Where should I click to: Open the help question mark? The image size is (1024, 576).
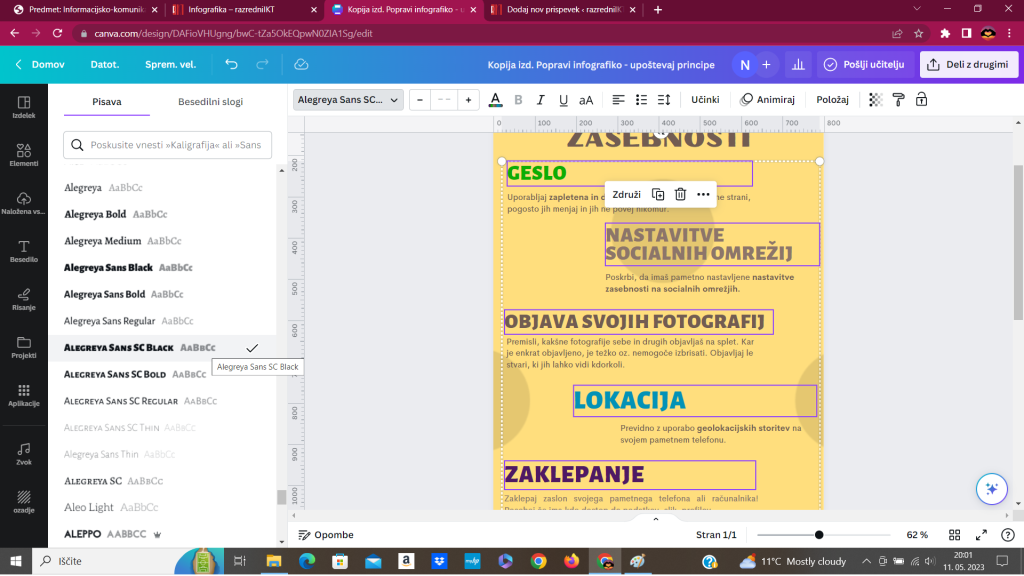(x=1008, y=535)
